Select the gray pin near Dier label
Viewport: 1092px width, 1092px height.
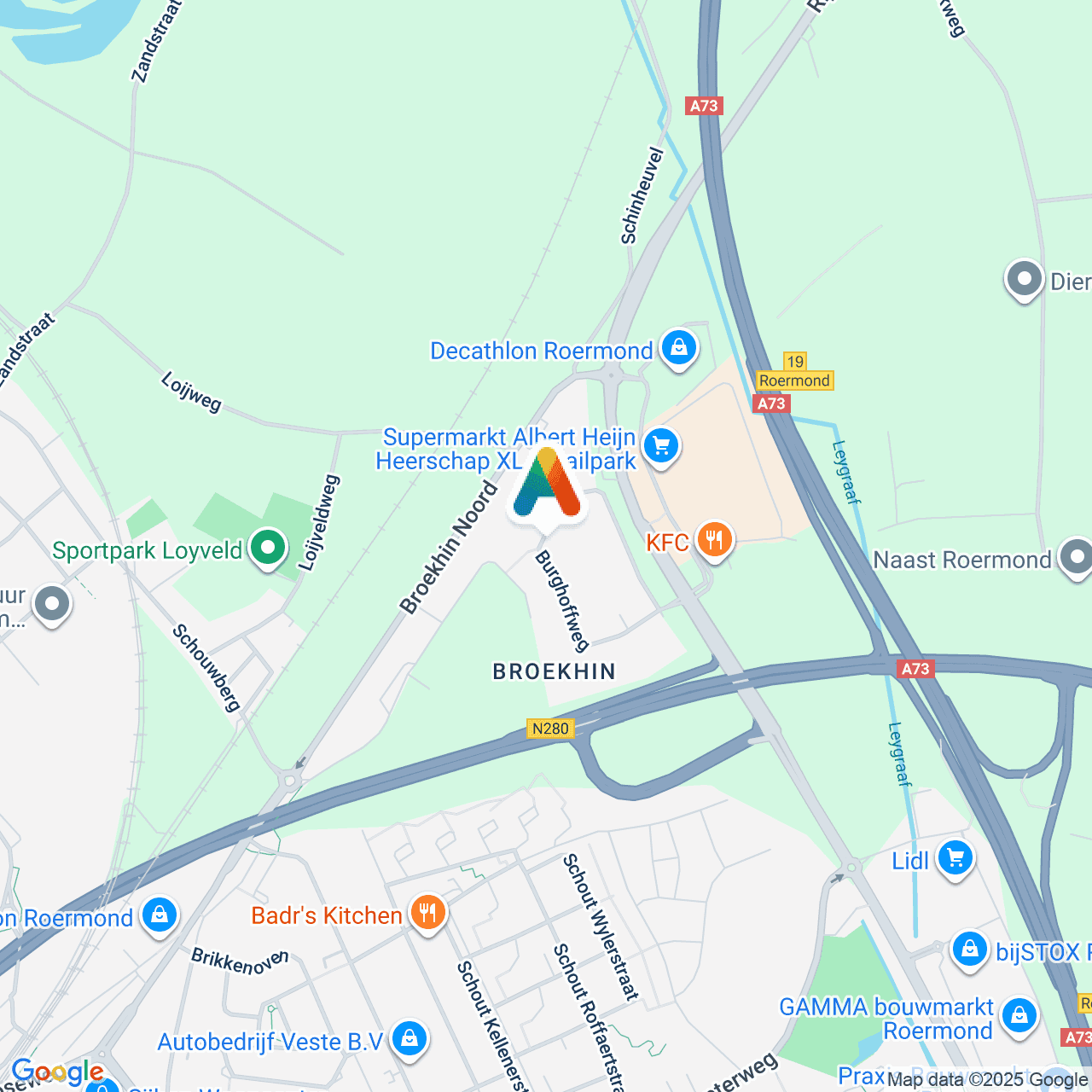(1025, 281)
